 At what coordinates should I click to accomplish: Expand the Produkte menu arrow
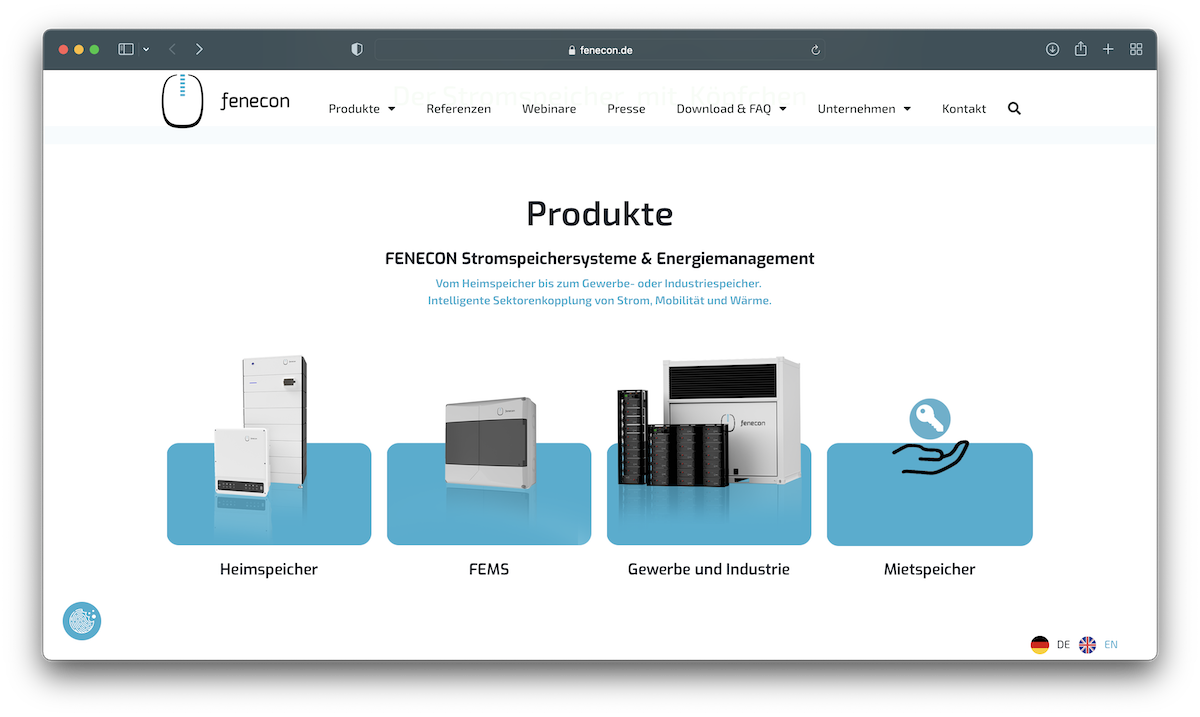(392, 109)
